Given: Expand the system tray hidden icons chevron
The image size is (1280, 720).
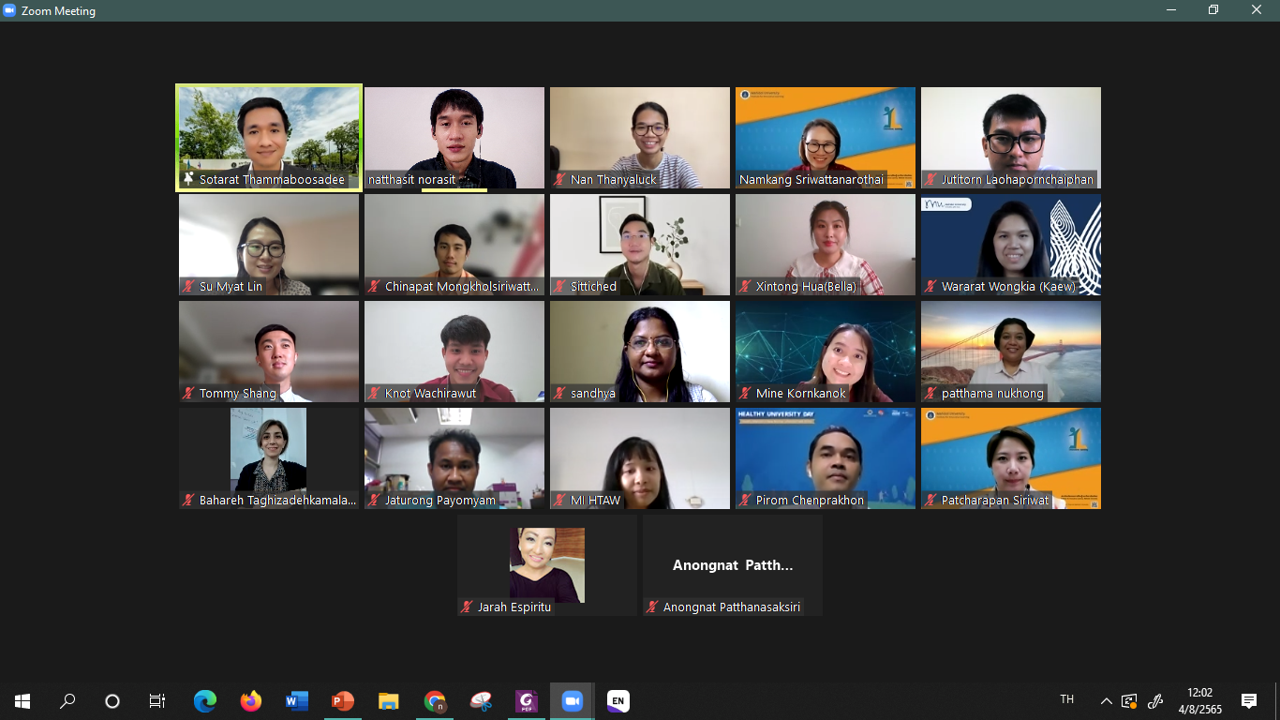Looking at the screenshot, I should [1106, 701].
